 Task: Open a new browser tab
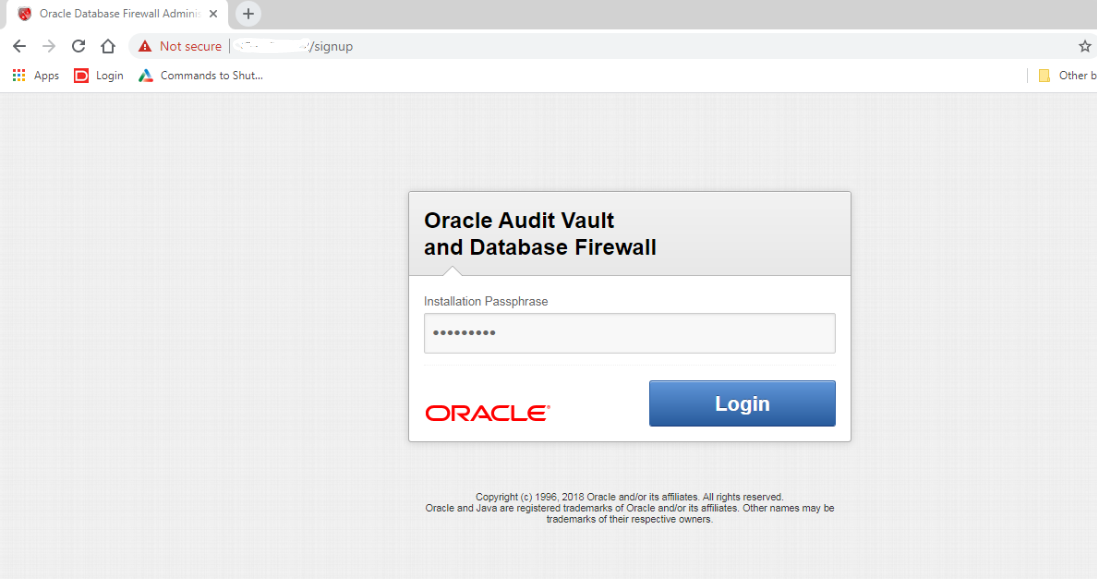pyautogui.click(x=249, y=14)
